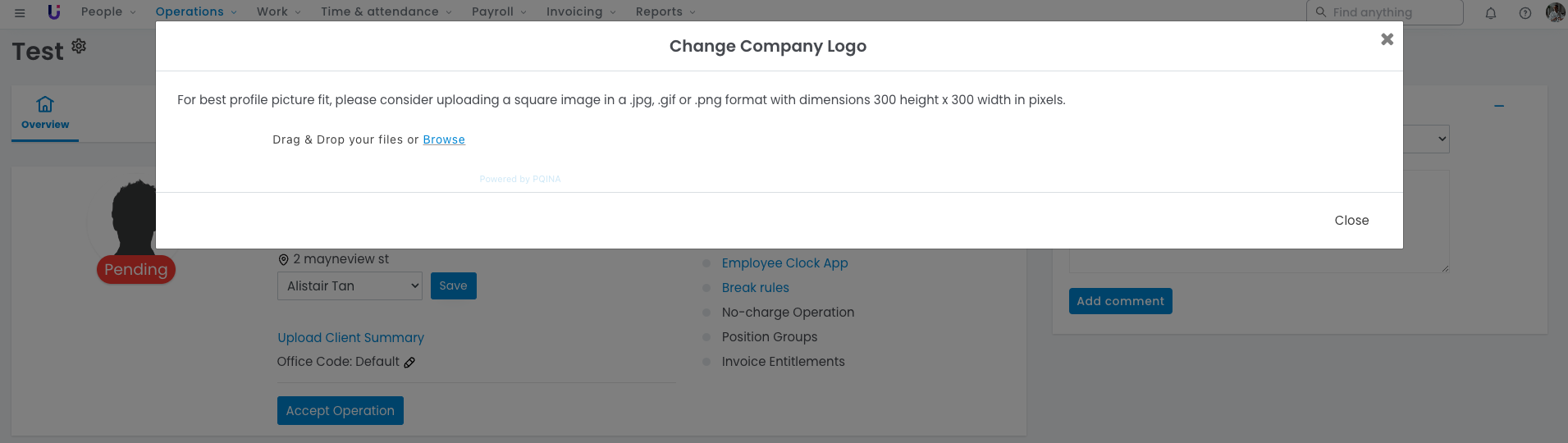Close the Change Company Logo dialog with X

pyautogui.click(x=1387, y=39)
